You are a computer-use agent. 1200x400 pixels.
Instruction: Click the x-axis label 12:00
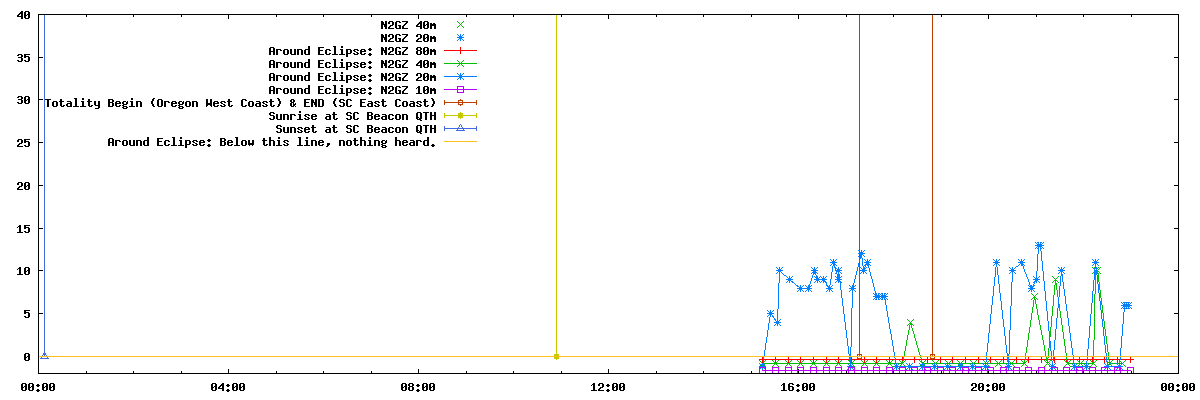pyautogui.click(x=608, y=387)
